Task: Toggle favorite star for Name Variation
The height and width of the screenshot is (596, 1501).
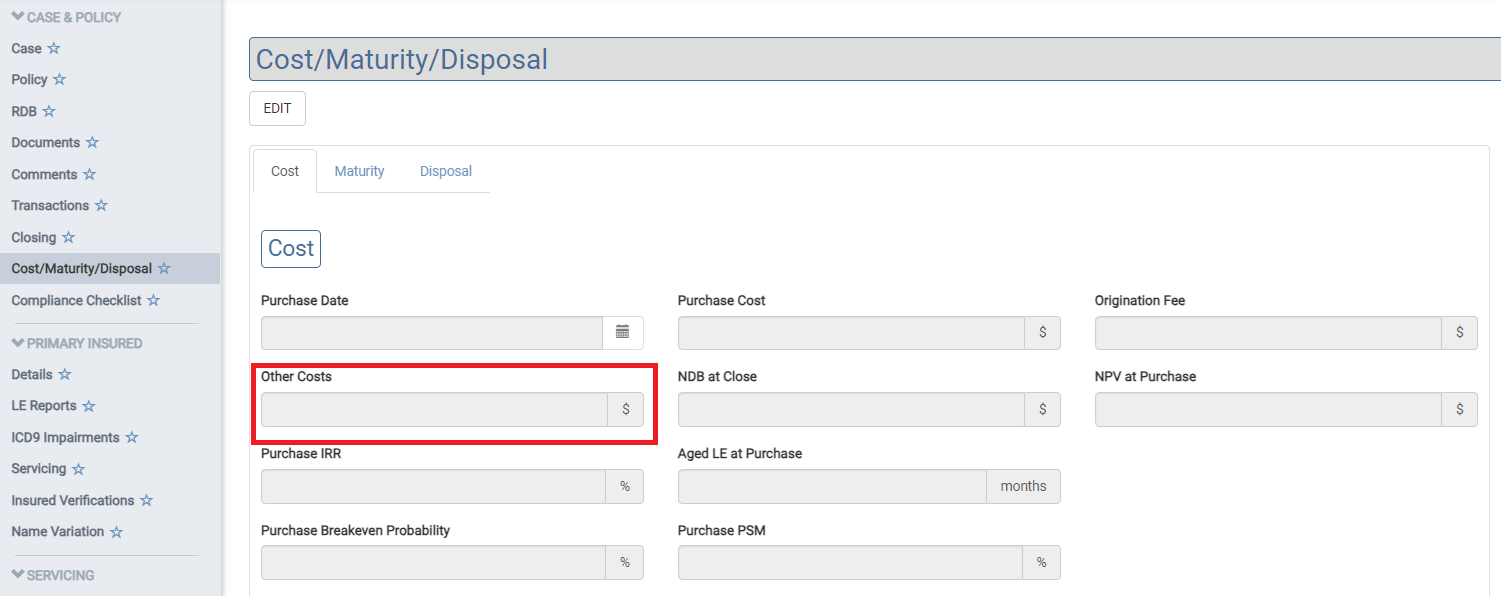Action: tap(116, 532)
